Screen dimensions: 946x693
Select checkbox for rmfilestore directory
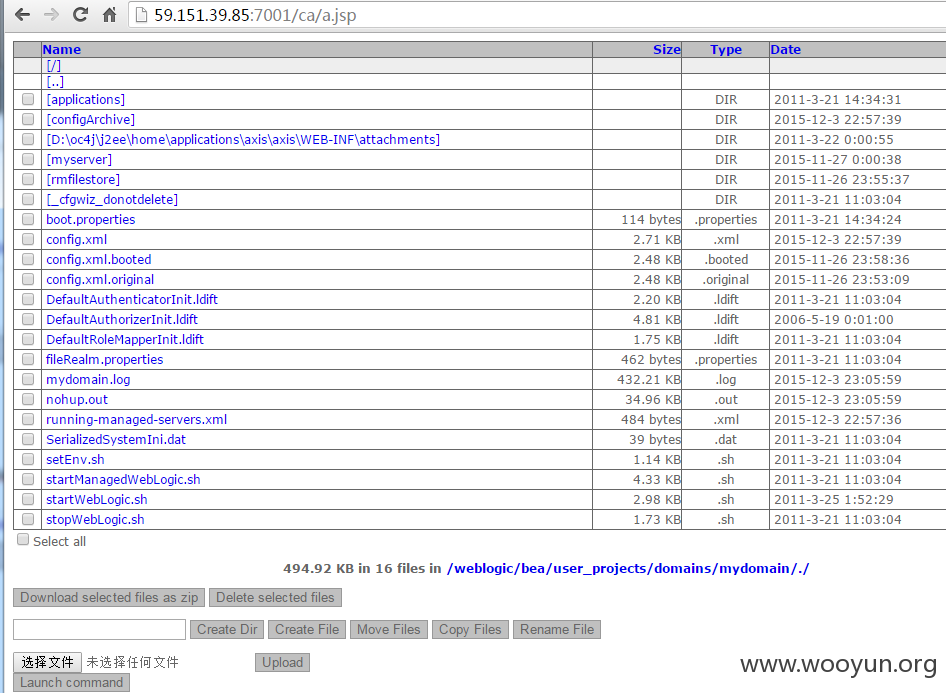coord(28,179)
